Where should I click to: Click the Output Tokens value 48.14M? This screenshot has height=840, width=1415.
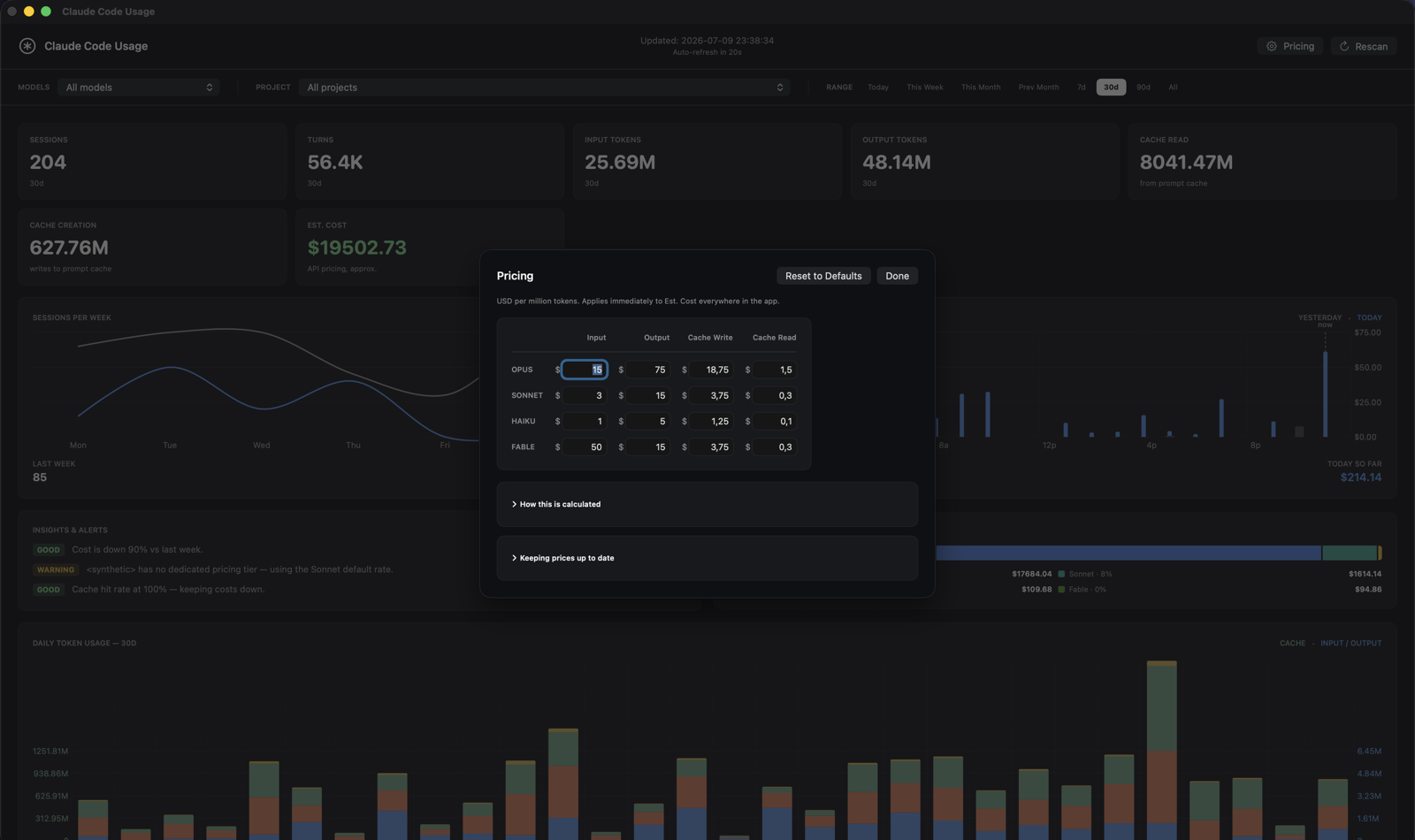[897, 162]
